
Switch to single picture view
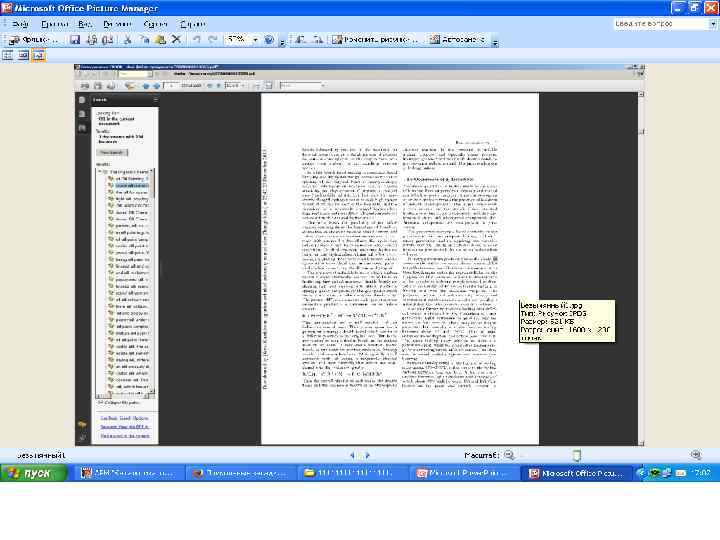39,56
